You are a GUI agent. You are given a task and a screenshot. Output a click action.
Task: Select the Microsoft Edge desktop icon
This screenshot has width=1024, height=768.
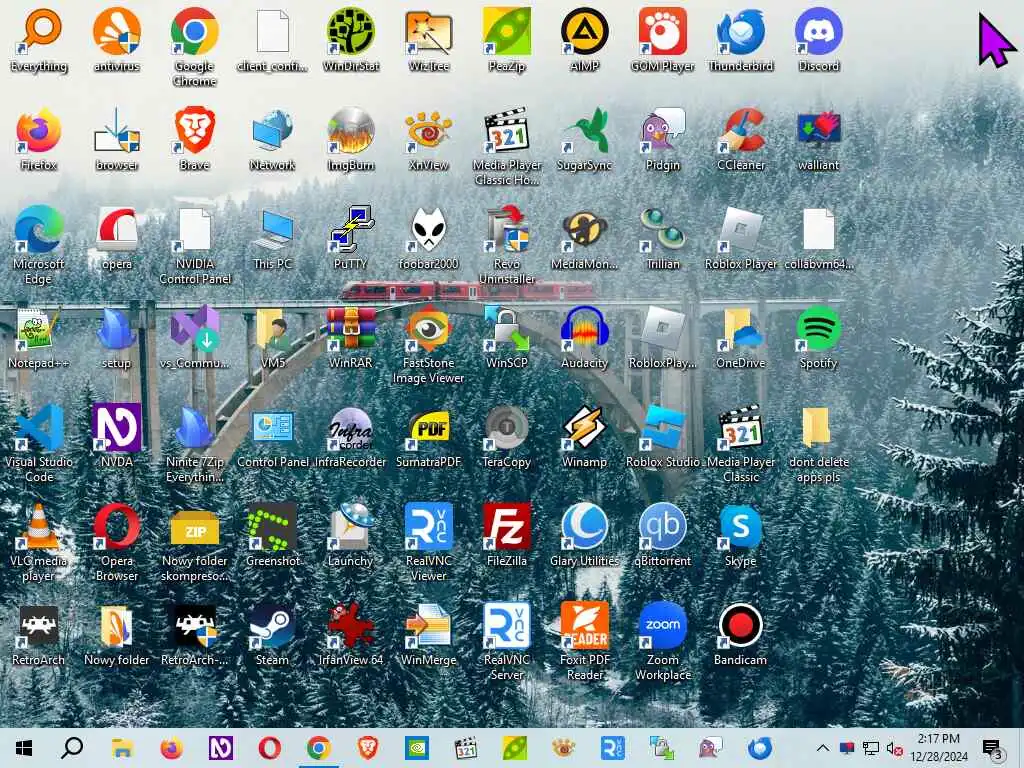click(39, 245)
